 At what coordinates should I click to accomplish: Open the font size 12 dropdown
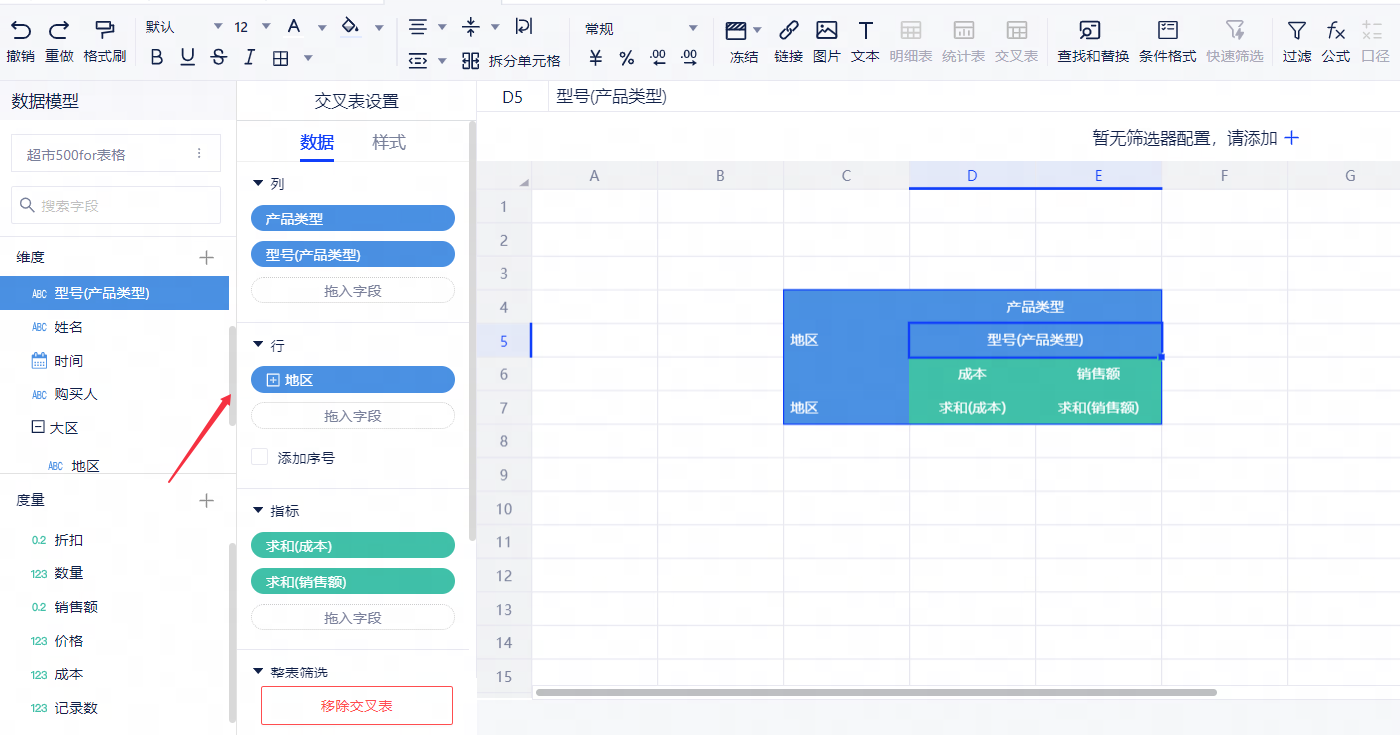252,27
